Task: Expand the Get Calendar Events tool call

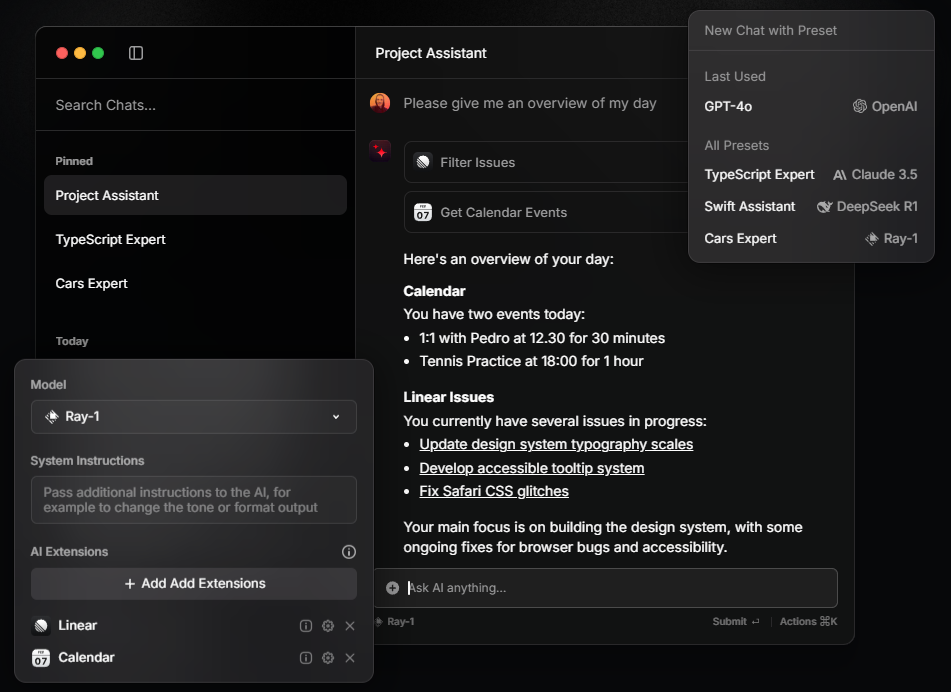Action: coord(546,212)
